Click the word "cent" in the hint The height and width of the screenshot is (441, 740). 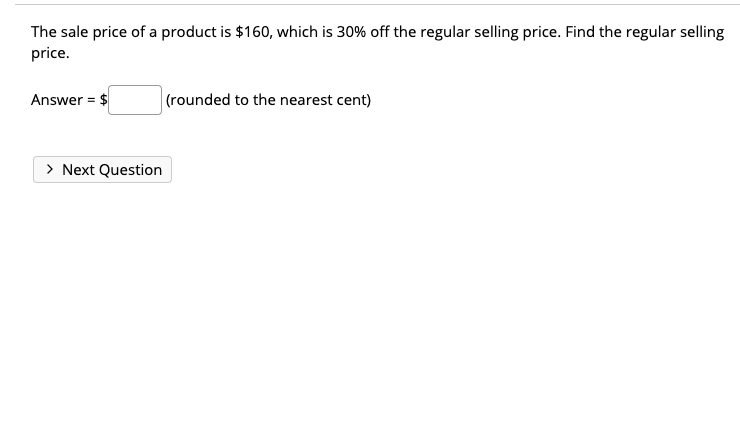[x=350, y=100]
